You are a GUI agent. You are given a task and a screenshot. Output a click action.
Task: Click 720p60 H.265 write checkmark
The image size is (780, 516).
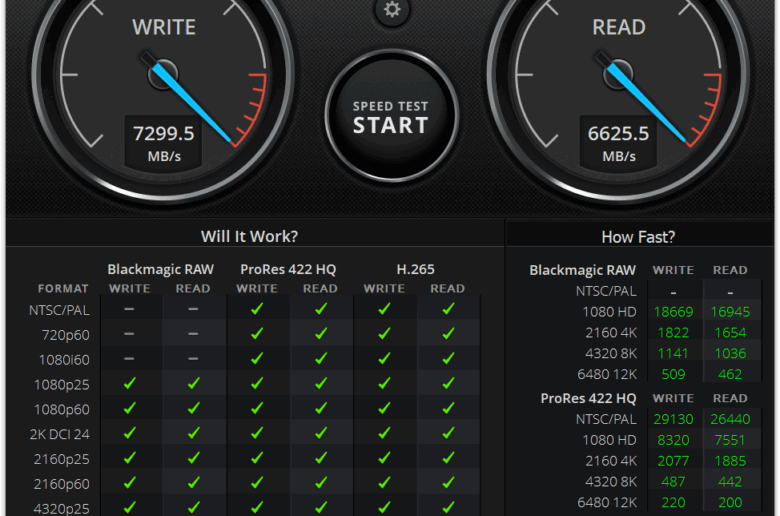pos(385,333)
